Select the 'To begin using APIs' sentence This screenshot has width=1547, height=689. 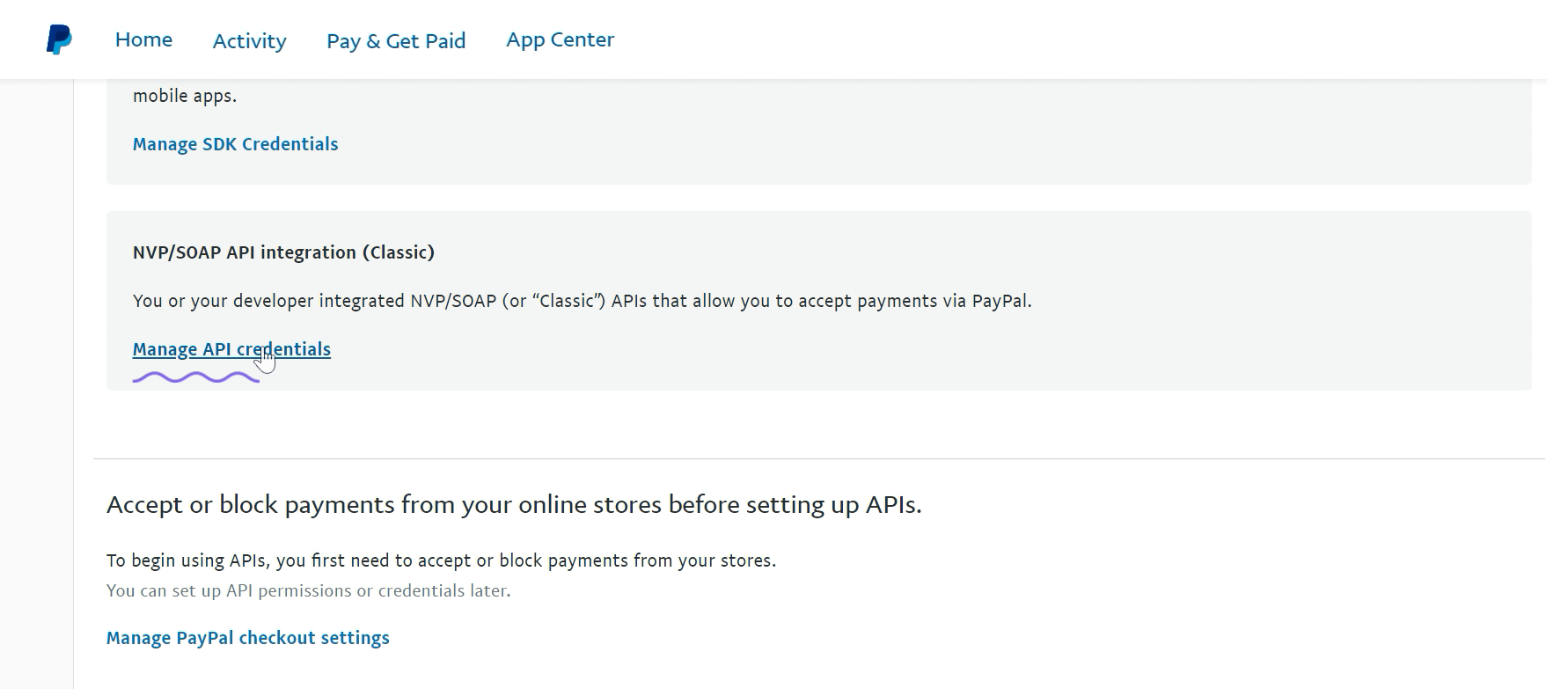point(441,561)
